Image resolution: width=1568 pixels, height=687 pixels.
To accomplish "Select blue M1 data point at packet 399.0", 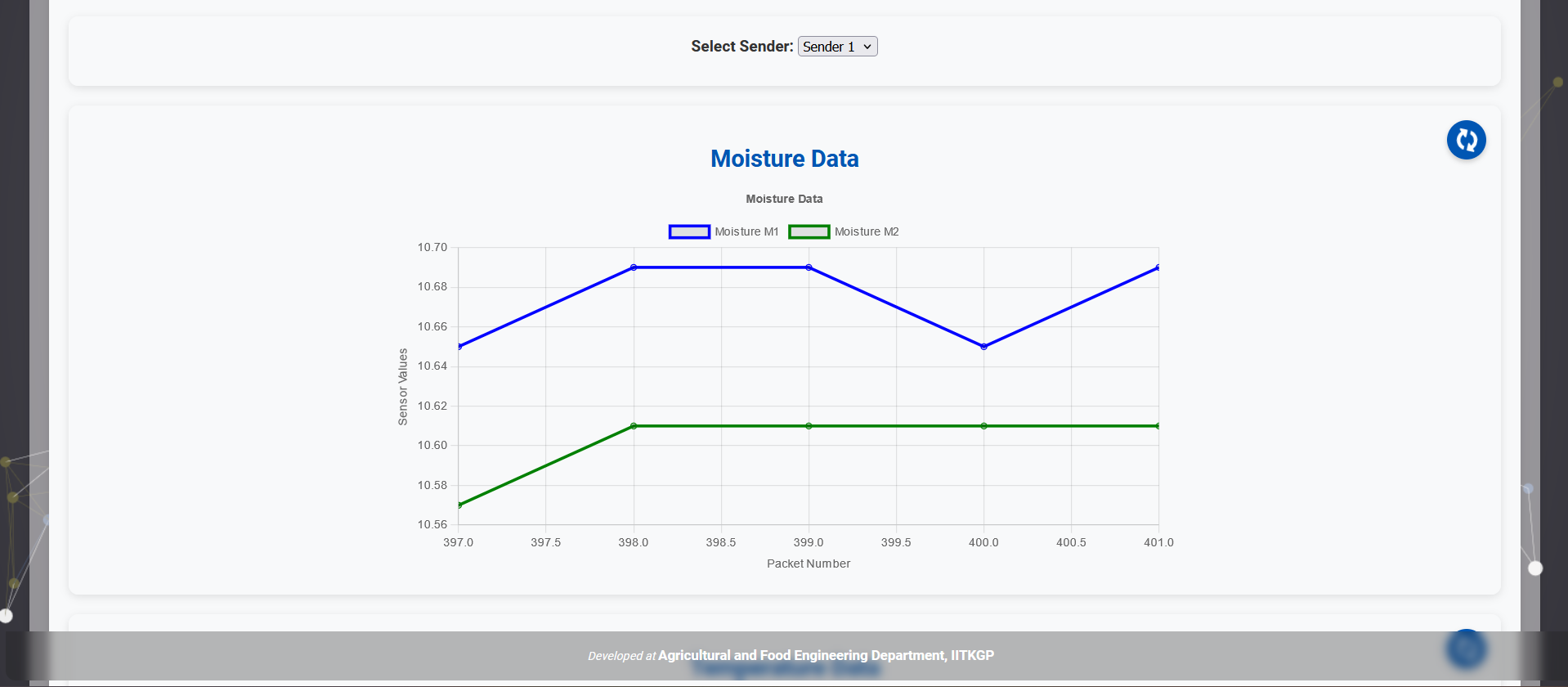I will point(809,267).
